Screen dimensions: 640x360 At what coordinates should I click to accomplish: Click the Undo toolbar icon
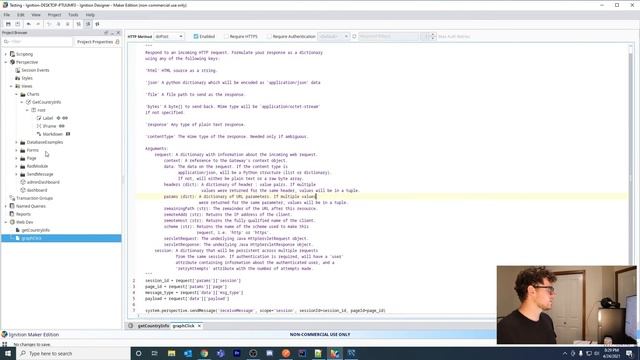click(x=29, y=24)
